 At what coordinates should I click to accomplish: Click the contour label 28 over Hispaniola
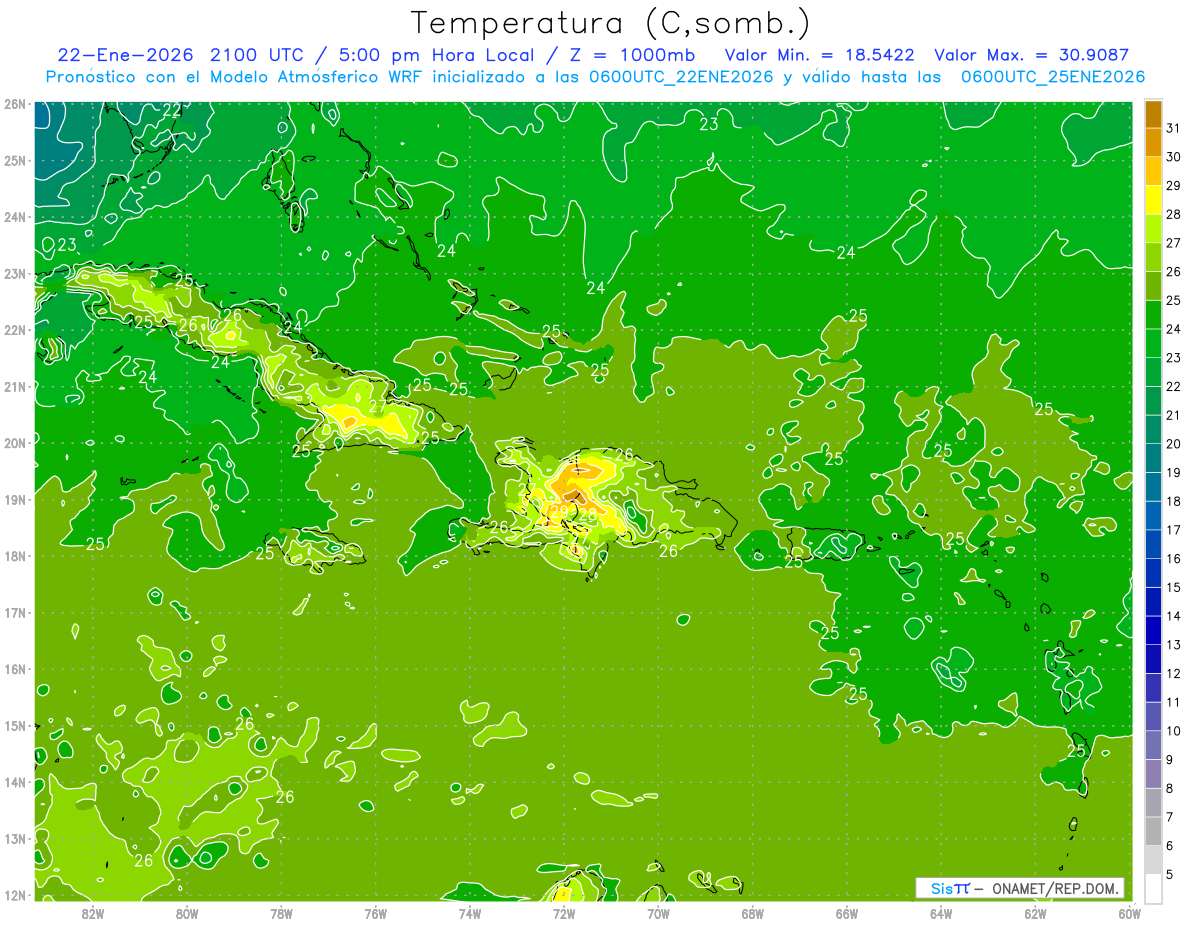[587, 515]
